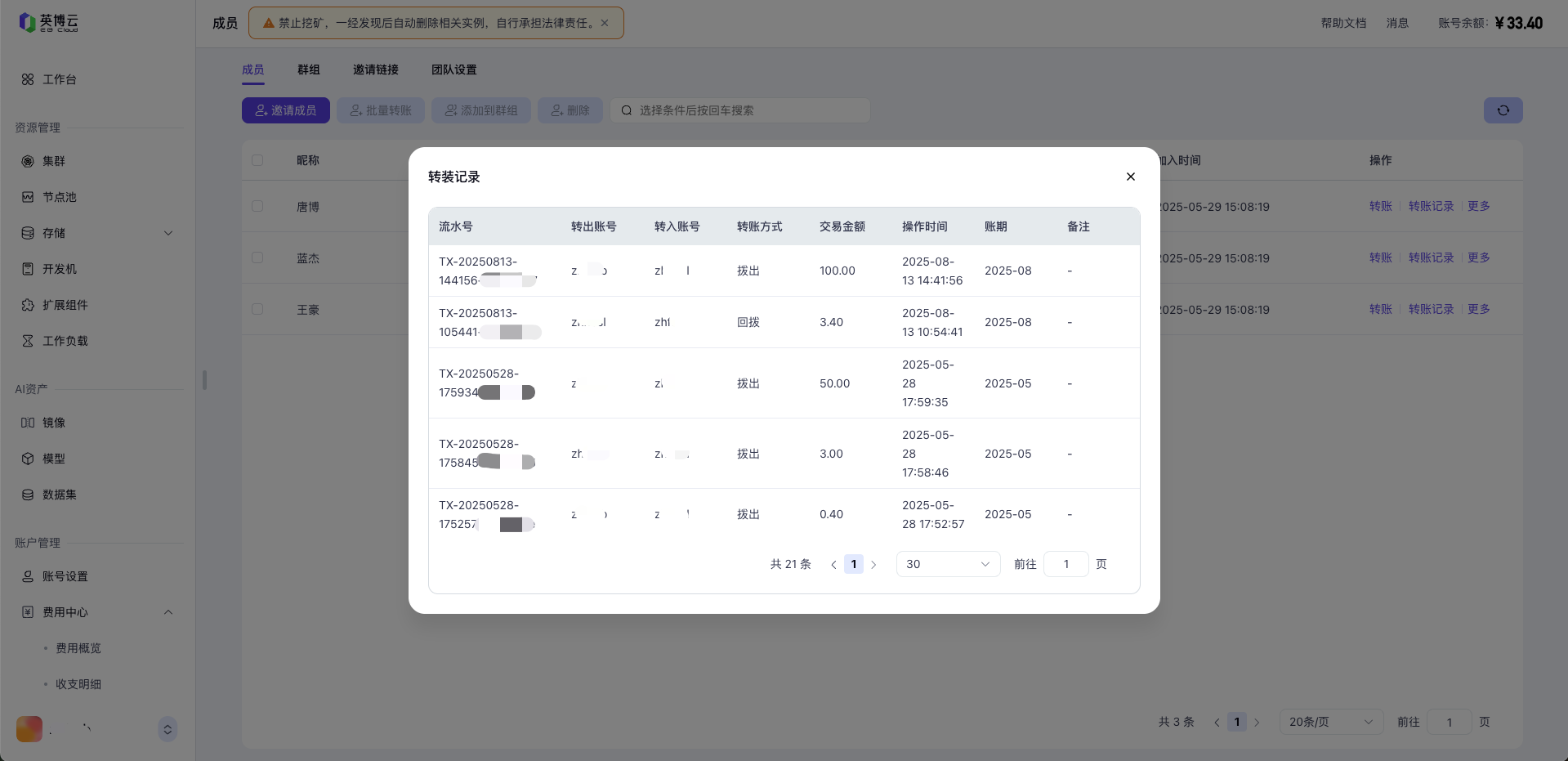Viewport: 1568px width, 761px height.
Task: Open the 集群 cluster sidebar icon
Action: click(28, 161)
